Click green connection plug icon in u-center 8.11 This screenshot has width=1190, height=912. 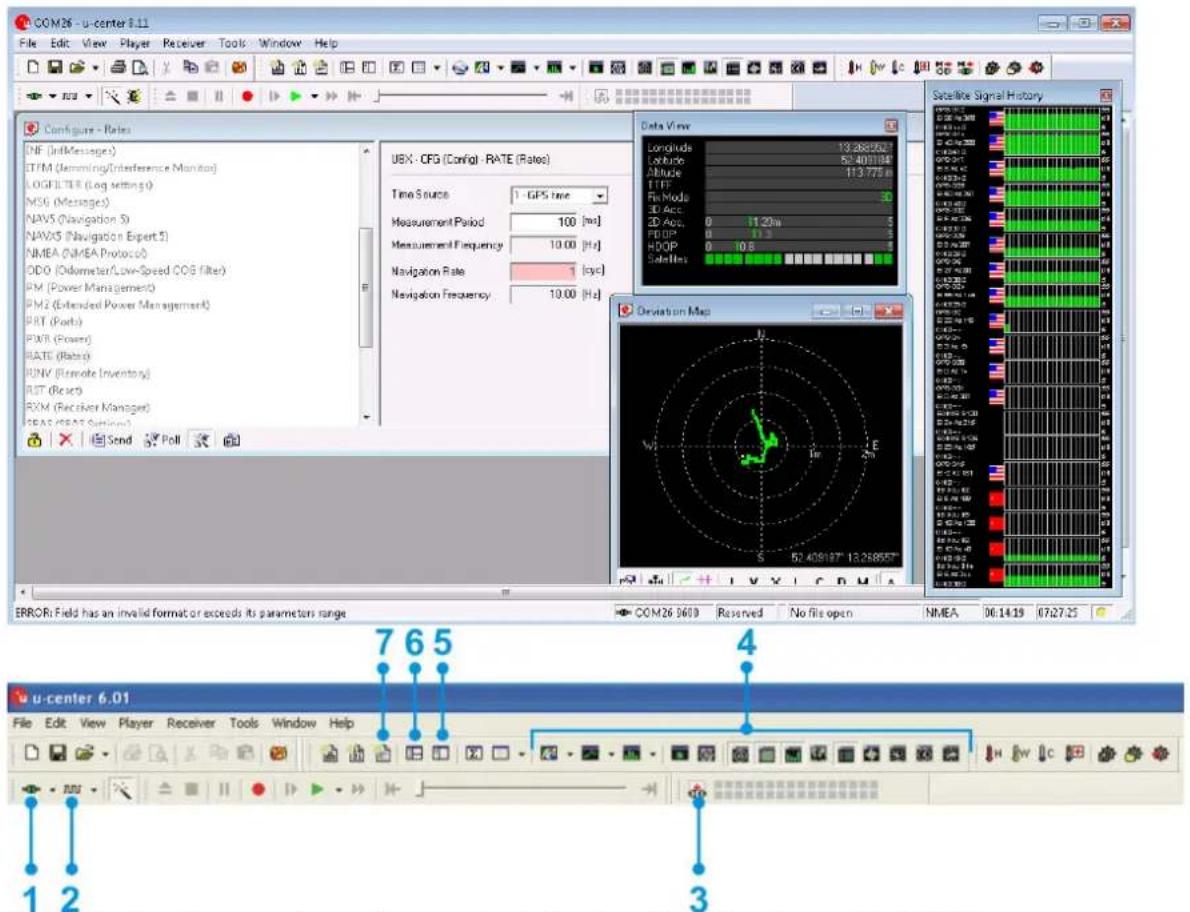33,96
